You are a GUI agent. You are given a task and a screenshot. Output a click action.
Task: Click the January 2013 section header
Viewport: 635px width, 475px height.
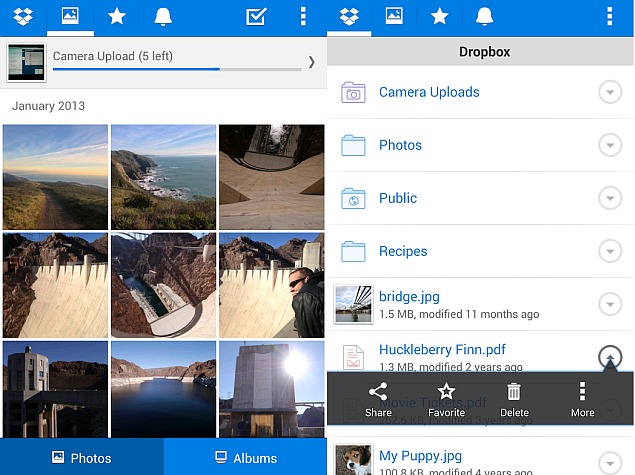click(48, 106)
